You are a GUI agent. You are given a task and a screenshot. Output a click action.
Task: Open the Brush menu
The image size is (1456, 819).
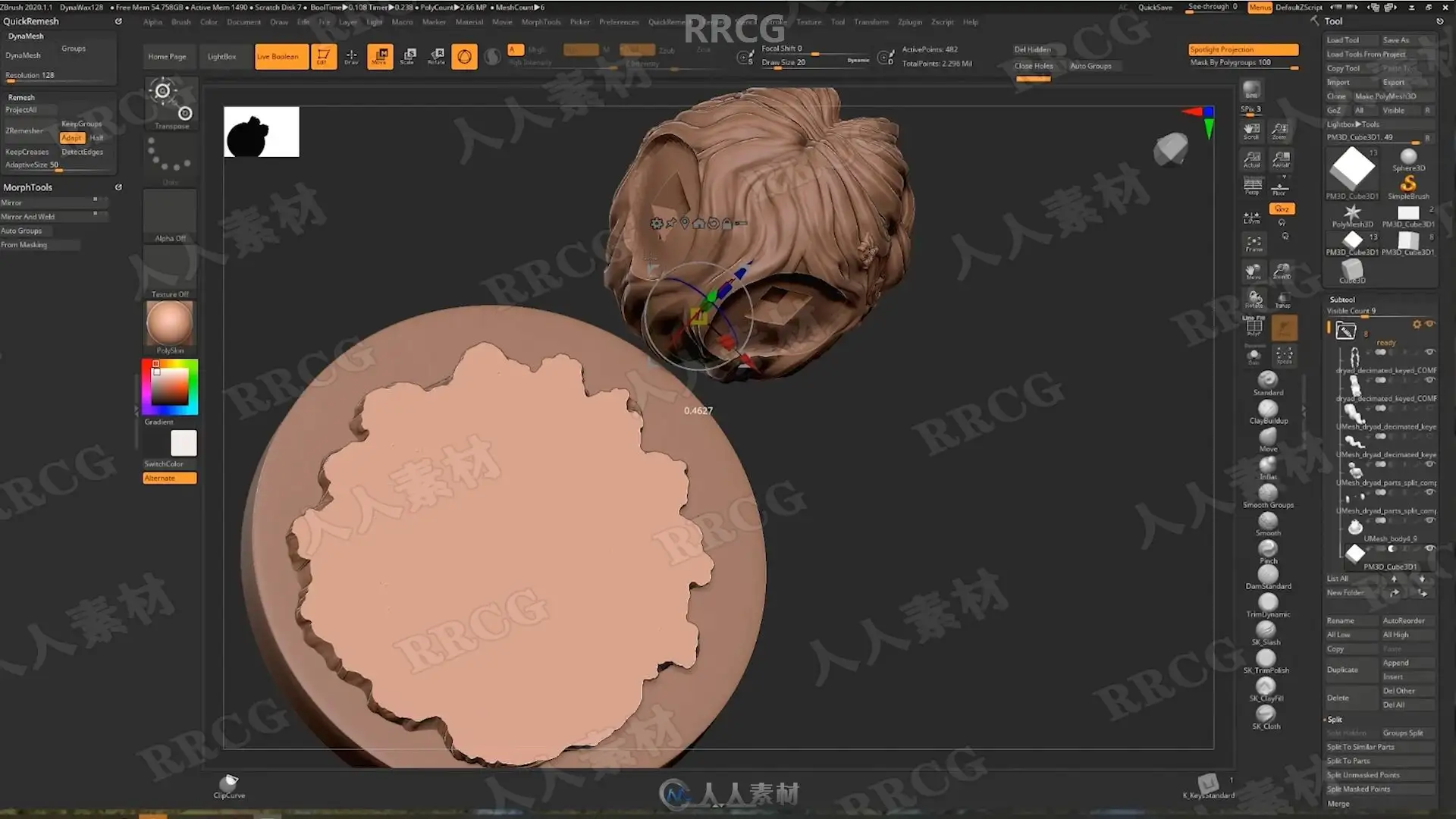pyautogui.click(x=181, y=22)
